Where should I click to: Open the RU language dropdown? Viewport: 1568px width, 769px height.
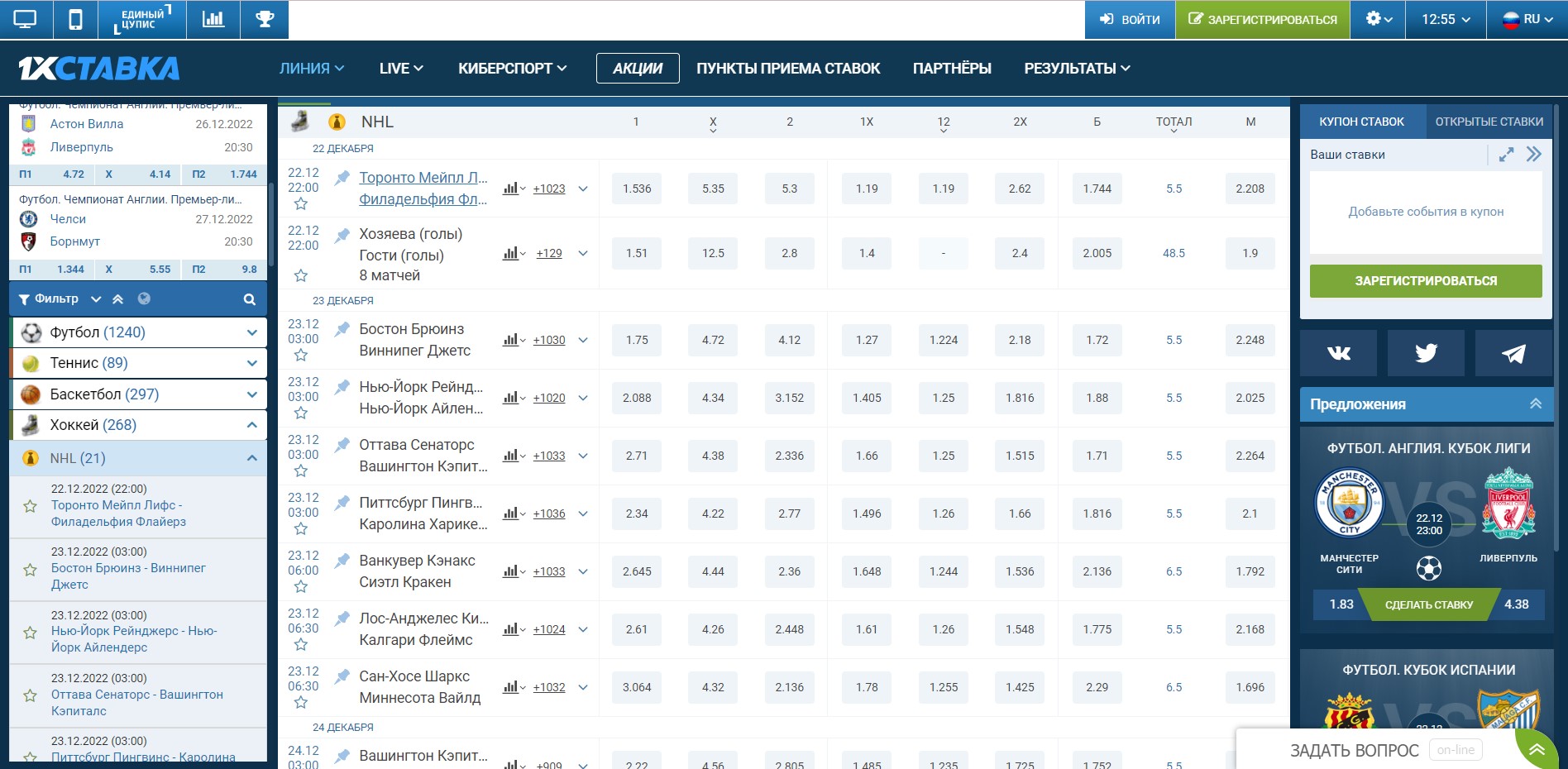point(1527,19)
